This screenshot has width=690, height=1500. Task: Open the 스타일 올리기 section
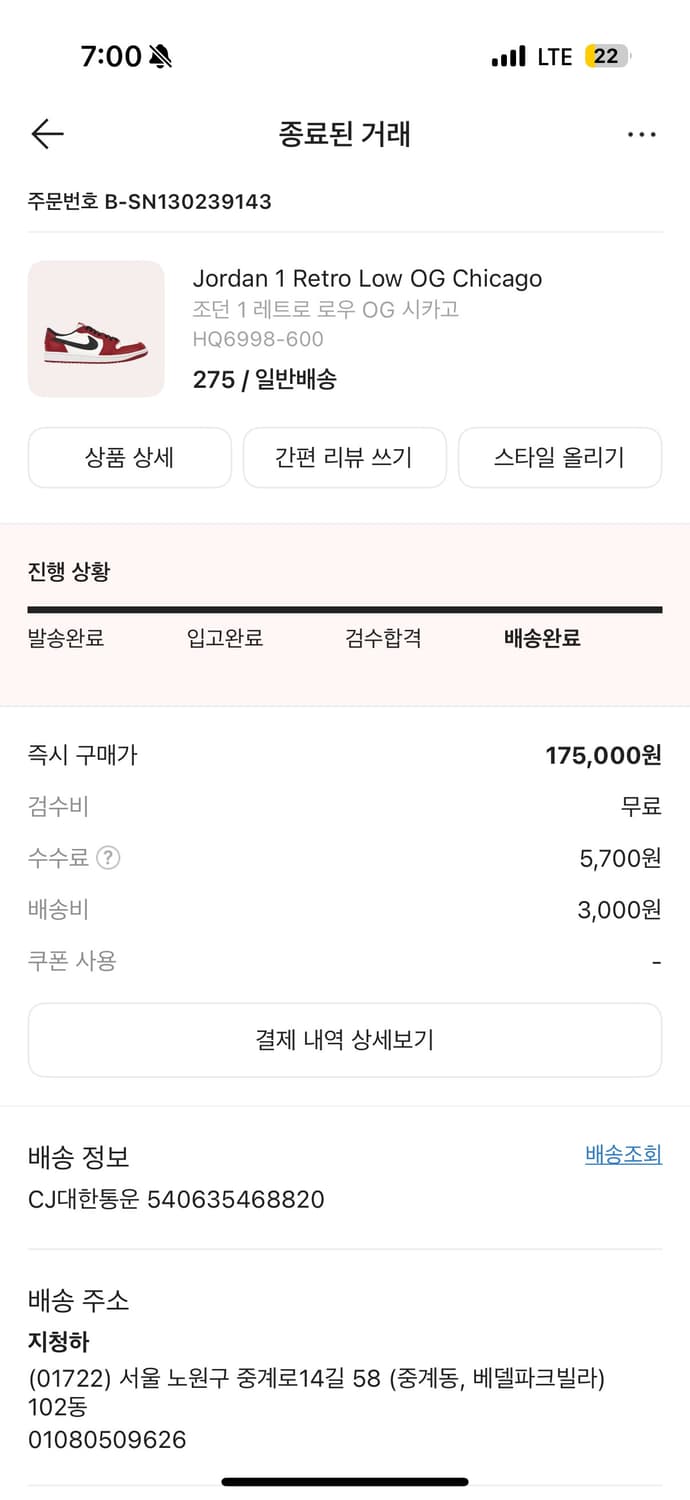click(x=560, y=457)
